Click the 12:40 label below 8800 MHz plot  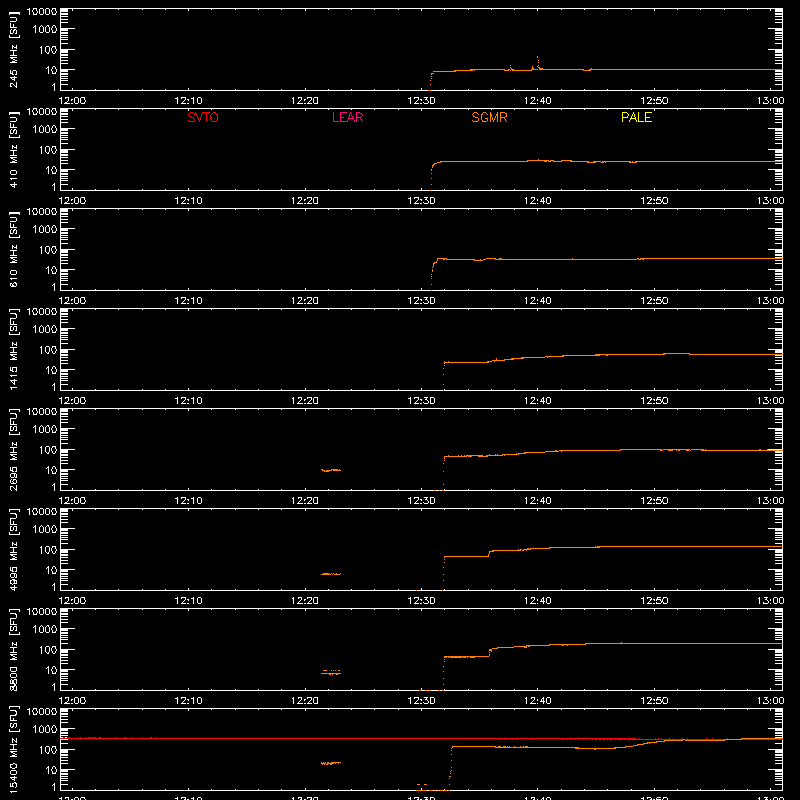tap(538, 701)
